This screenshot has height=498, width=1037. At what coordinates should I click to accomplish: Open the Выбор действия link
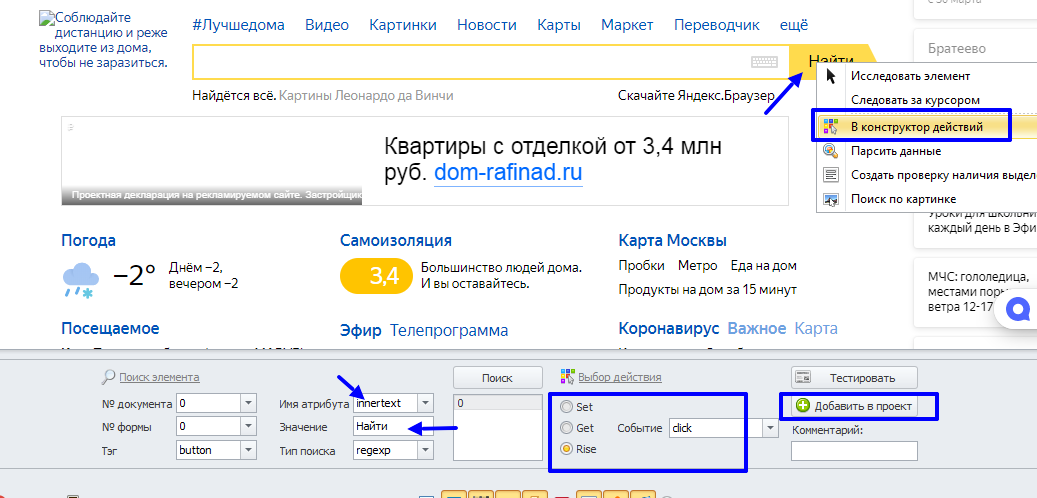pyautogui.click(x=620, y=377)
